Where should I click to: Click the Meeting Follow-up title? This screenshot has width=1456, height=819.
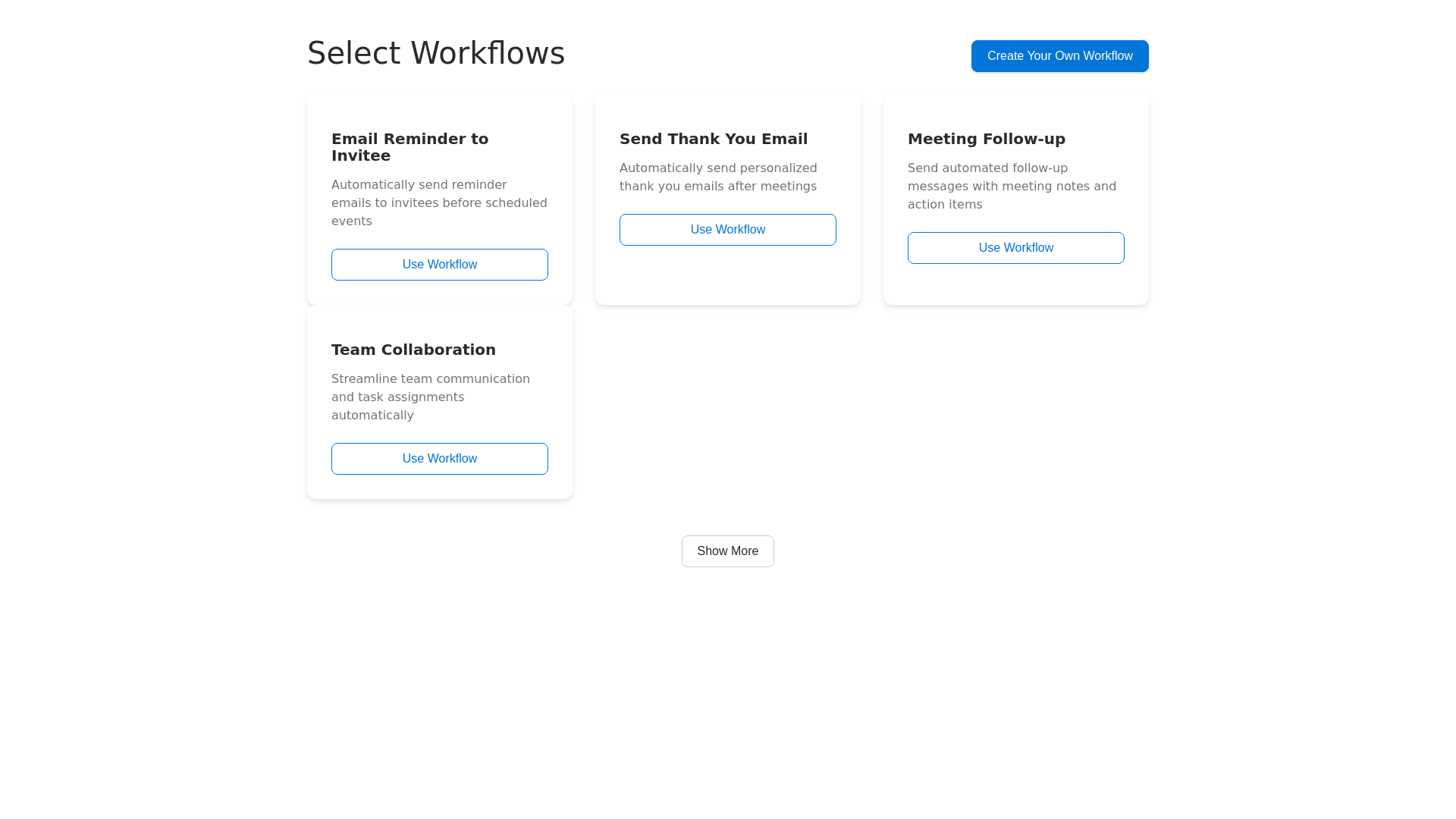click(986, 139)
